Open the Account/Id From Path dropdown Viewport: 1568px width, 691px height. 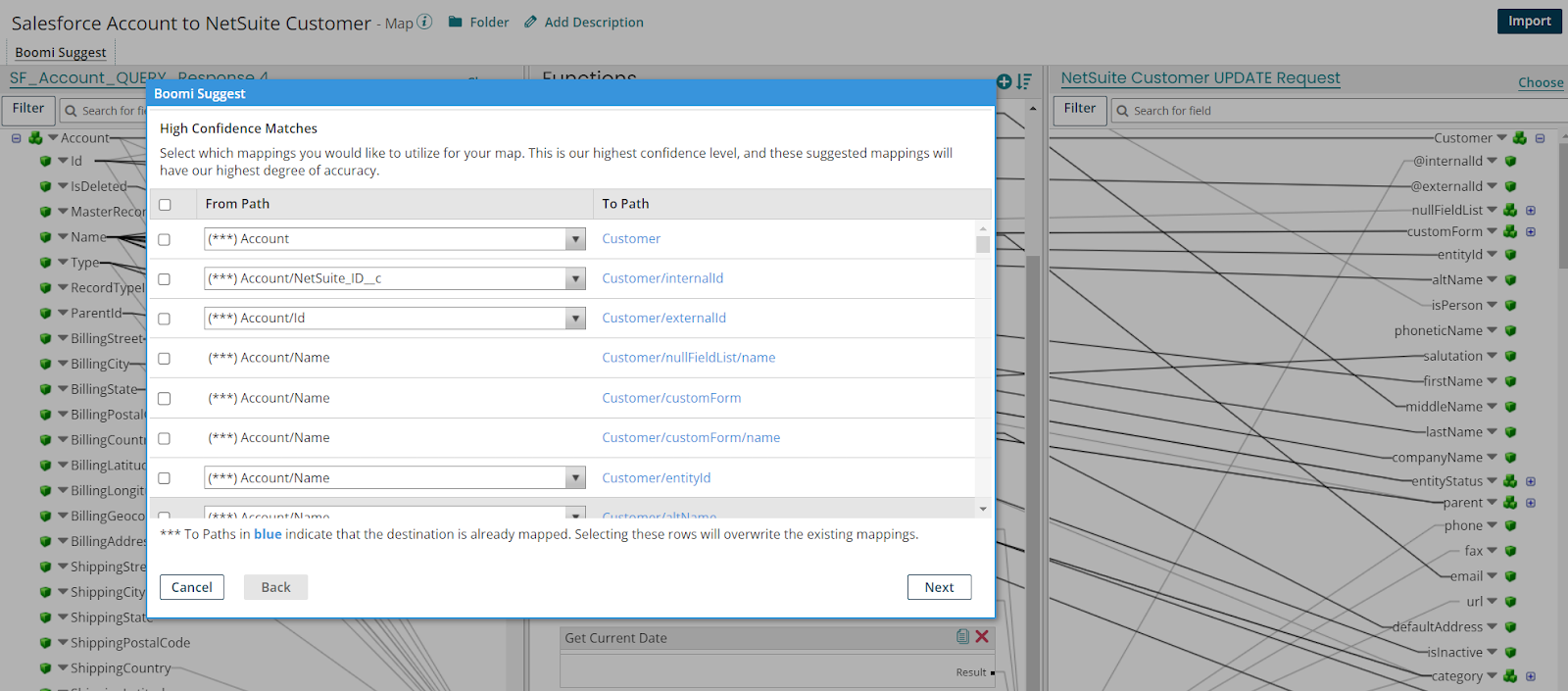(x=575, y=319)
